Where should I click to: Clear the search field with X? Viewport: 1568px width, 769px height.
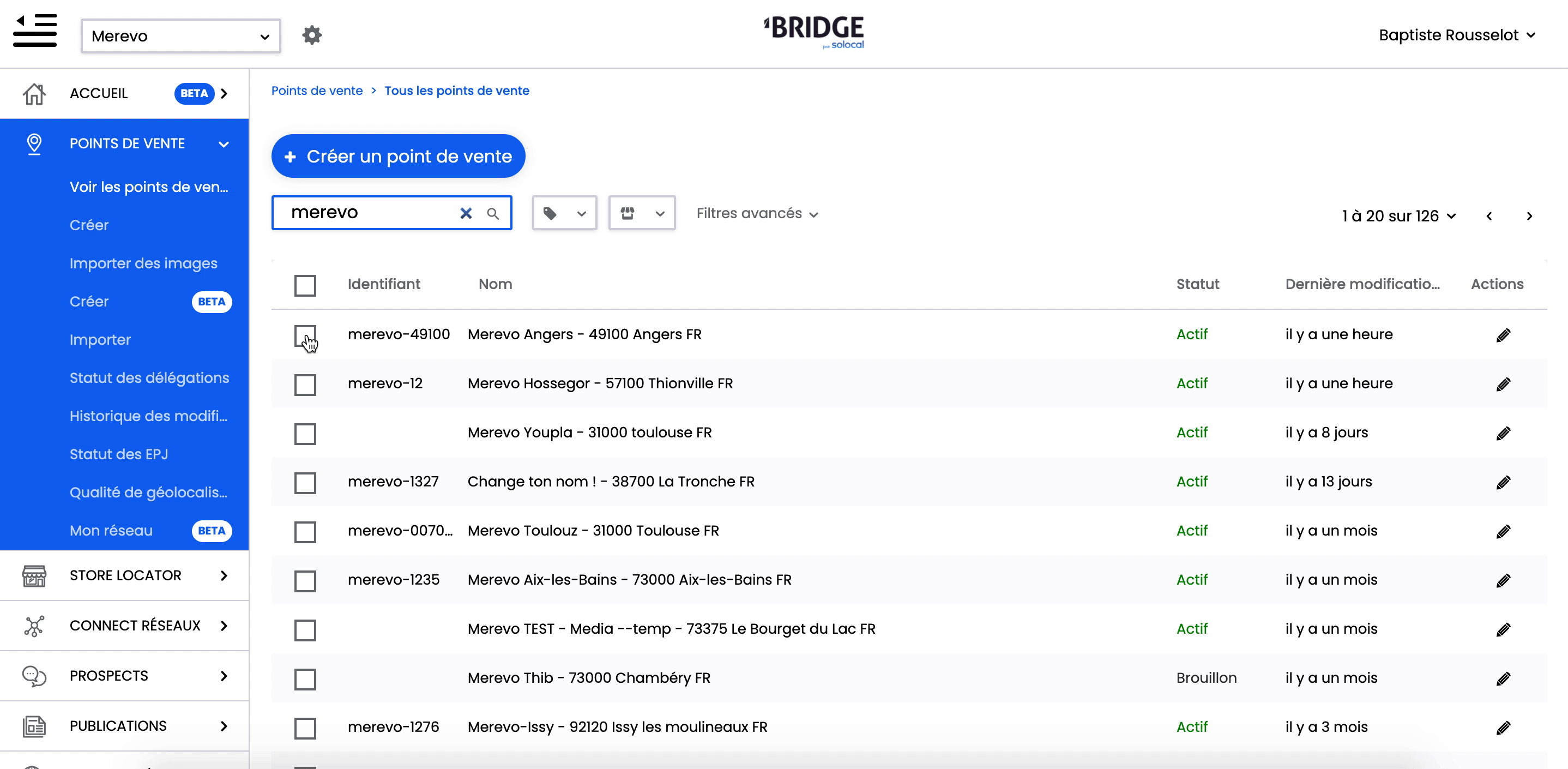pos(466,213)
